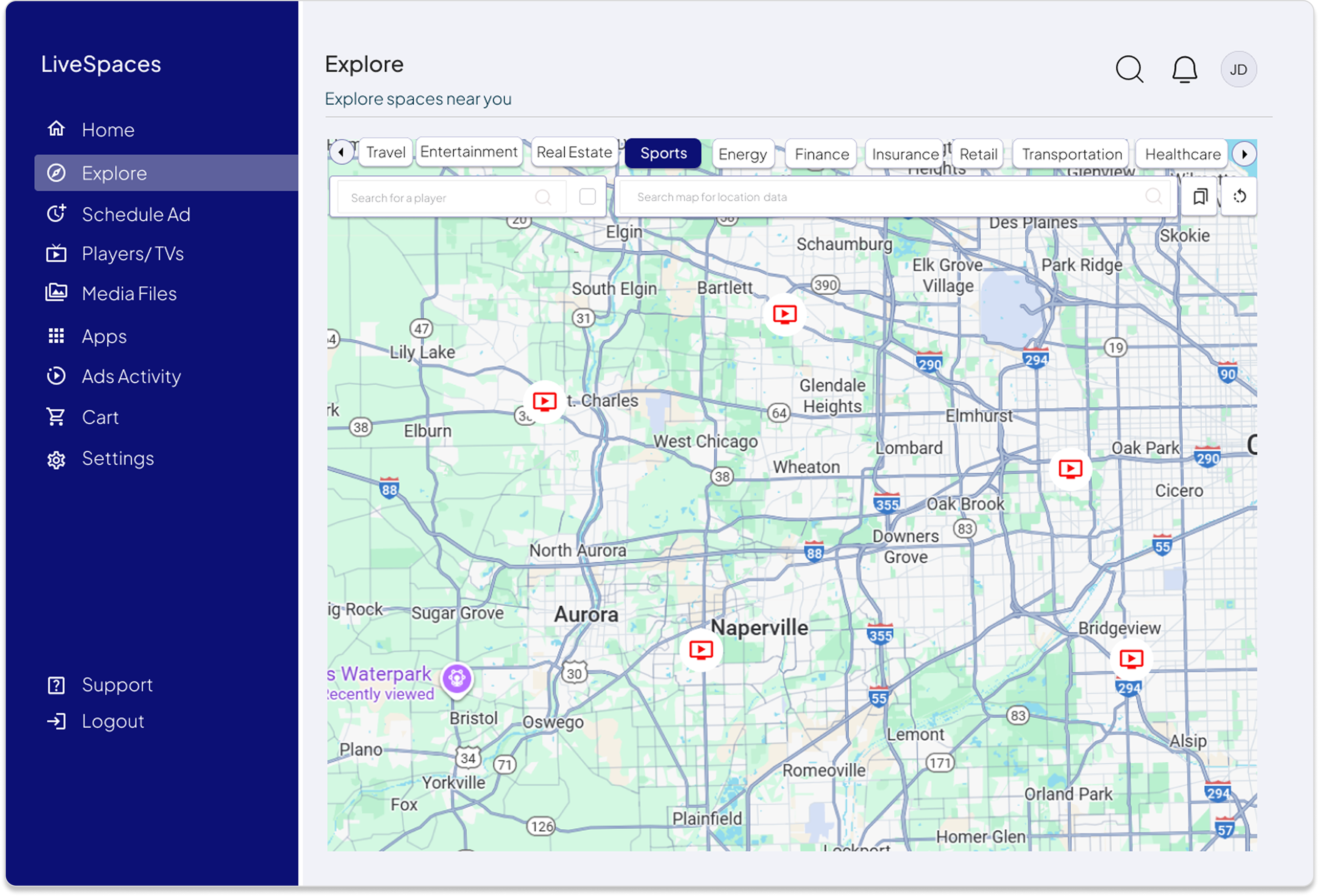Click the Aurora city label on map
The image size is (1319, 896).
586,615
